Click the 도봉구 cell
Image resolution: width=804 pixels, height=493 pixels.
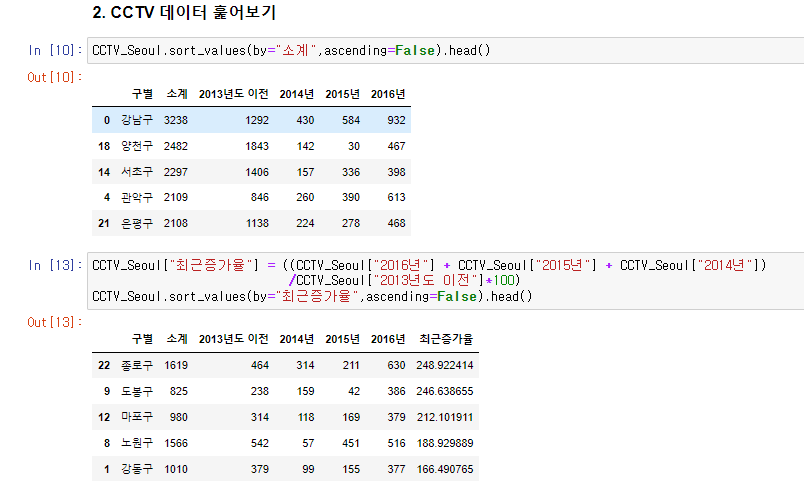[137, 391]
